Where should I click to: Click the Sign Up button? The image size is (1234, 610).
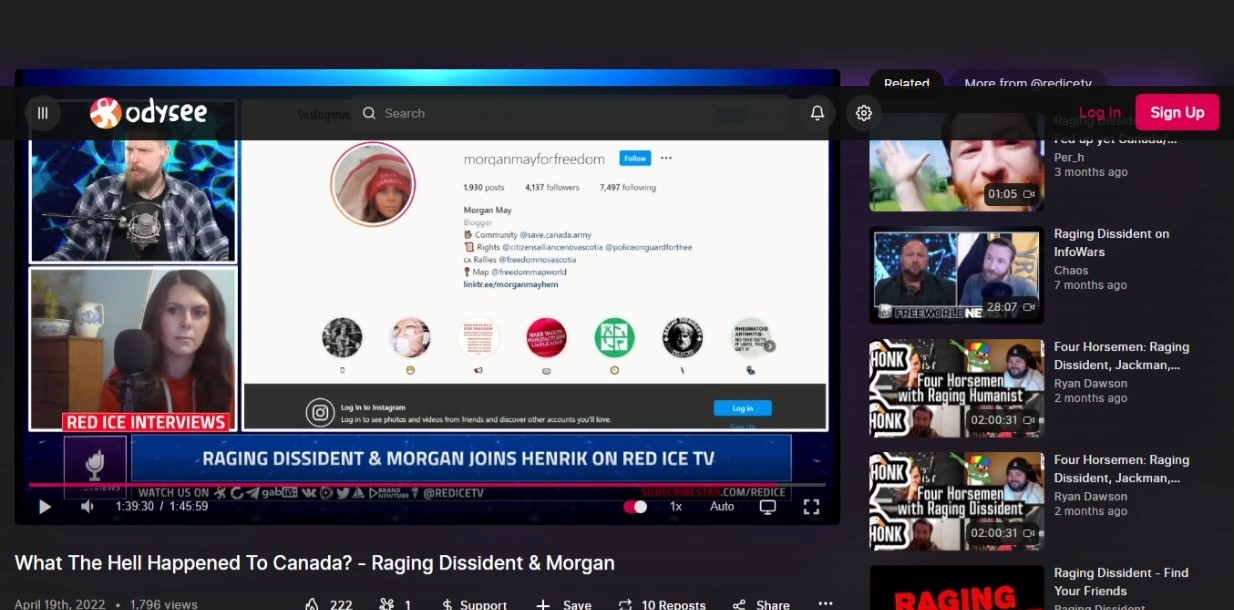pyautogui.click(x=1177, y=112)
